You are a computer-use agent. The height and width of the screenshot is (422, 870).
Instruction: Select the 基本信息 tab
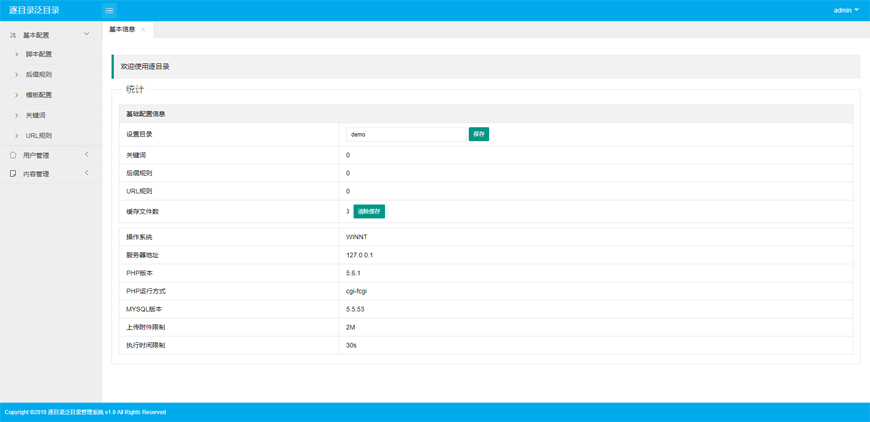tap(122, 29)
